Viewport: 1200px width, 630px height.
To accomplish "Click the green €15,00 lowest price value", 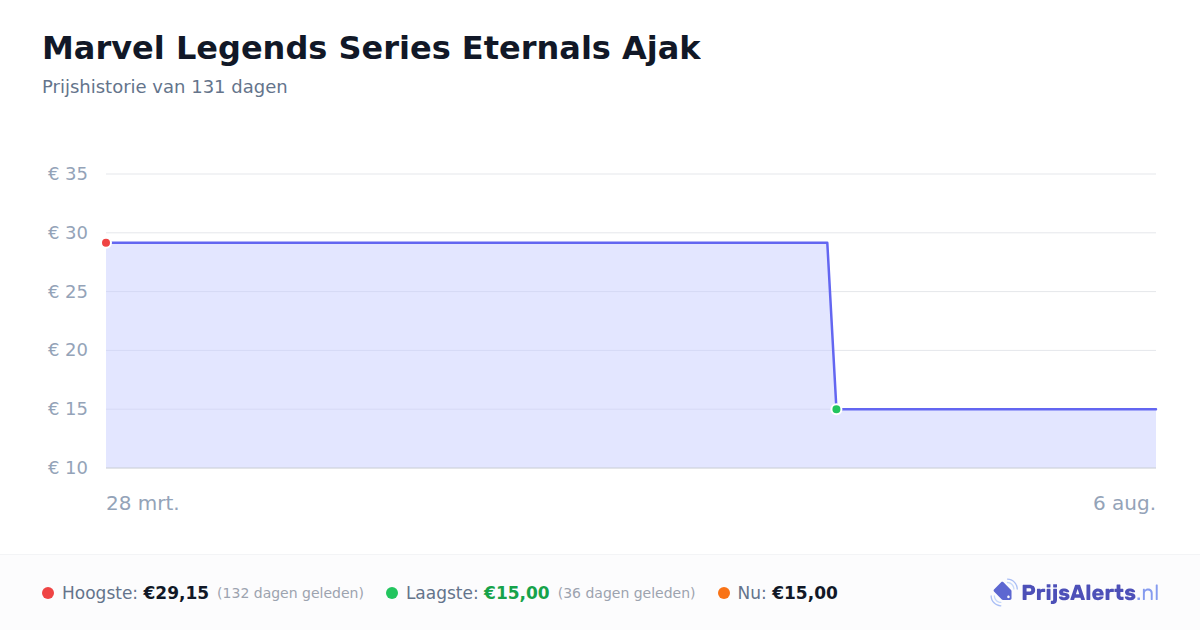I will click(517, 593).
